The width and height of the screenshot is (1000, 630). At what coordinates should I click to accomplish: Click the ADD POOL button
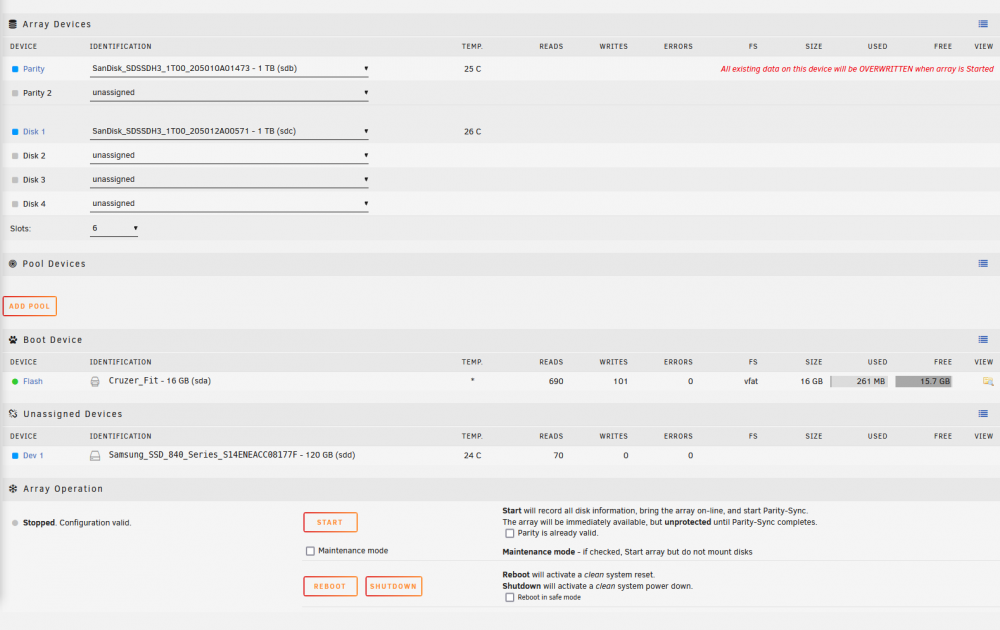click(x=29, y=306)
